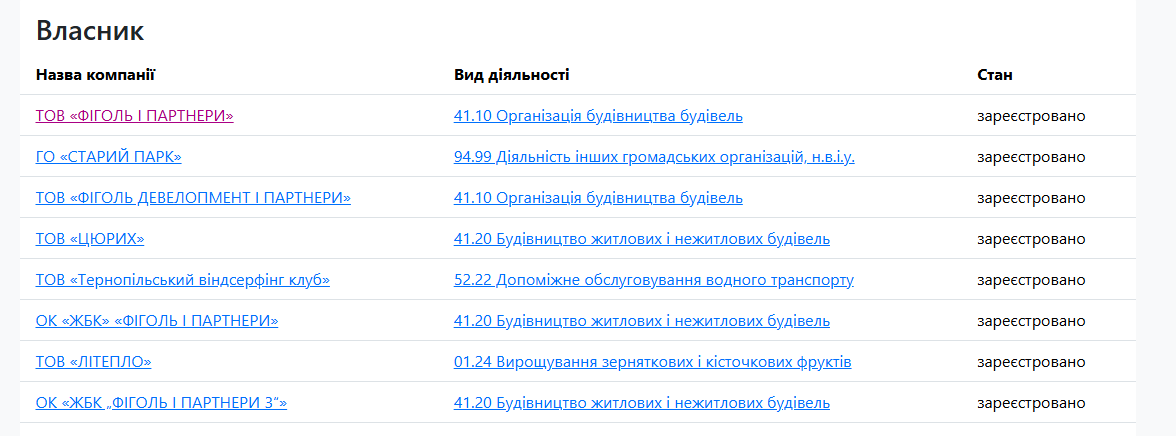
Task: Open ОК «ЖБК „ФІГОЛЬ І ПАРТНЕРИ 3“» link
Action: 161,403
